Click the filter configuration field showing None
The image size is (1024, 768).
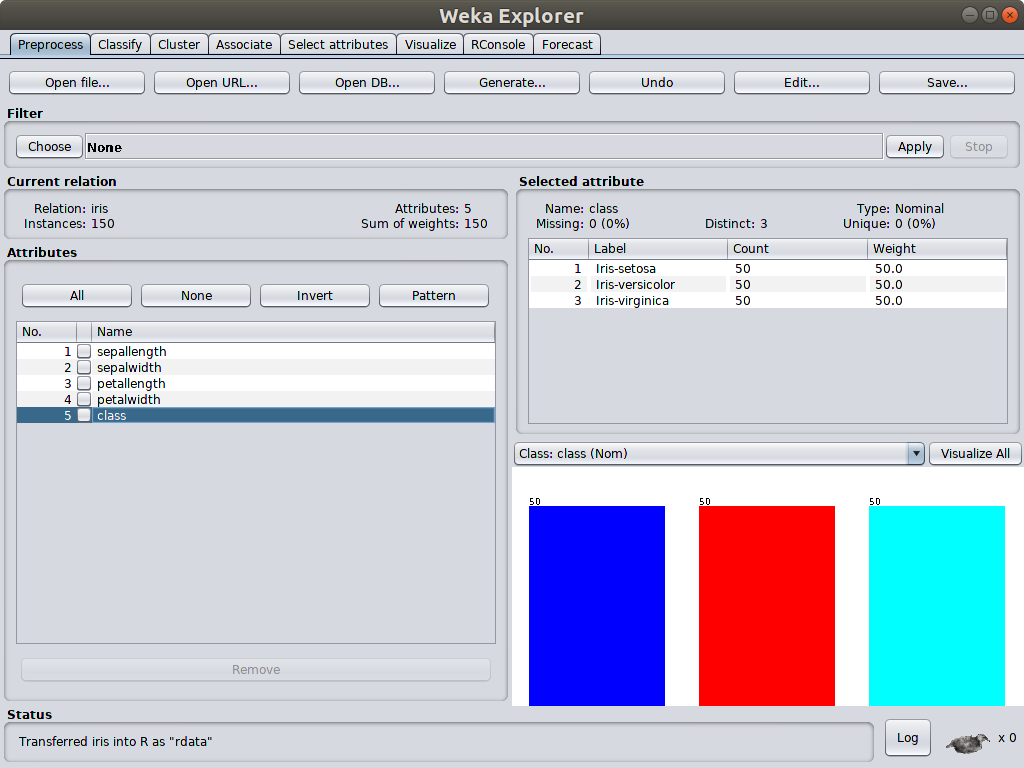(484, 147)
